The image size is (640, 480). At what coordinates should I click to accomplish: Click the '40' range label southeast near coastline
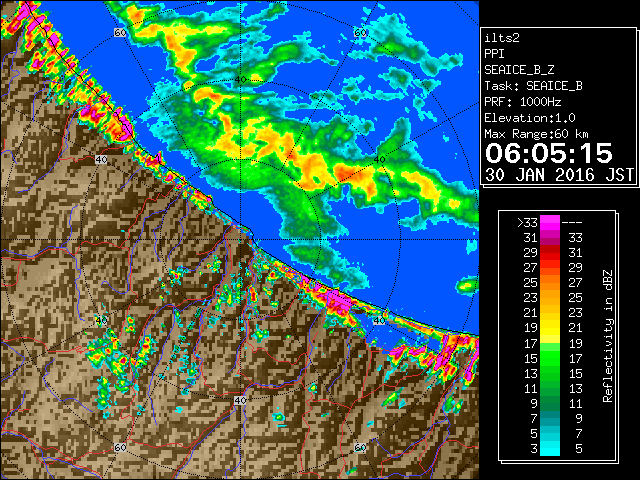[x=380, y=320]
